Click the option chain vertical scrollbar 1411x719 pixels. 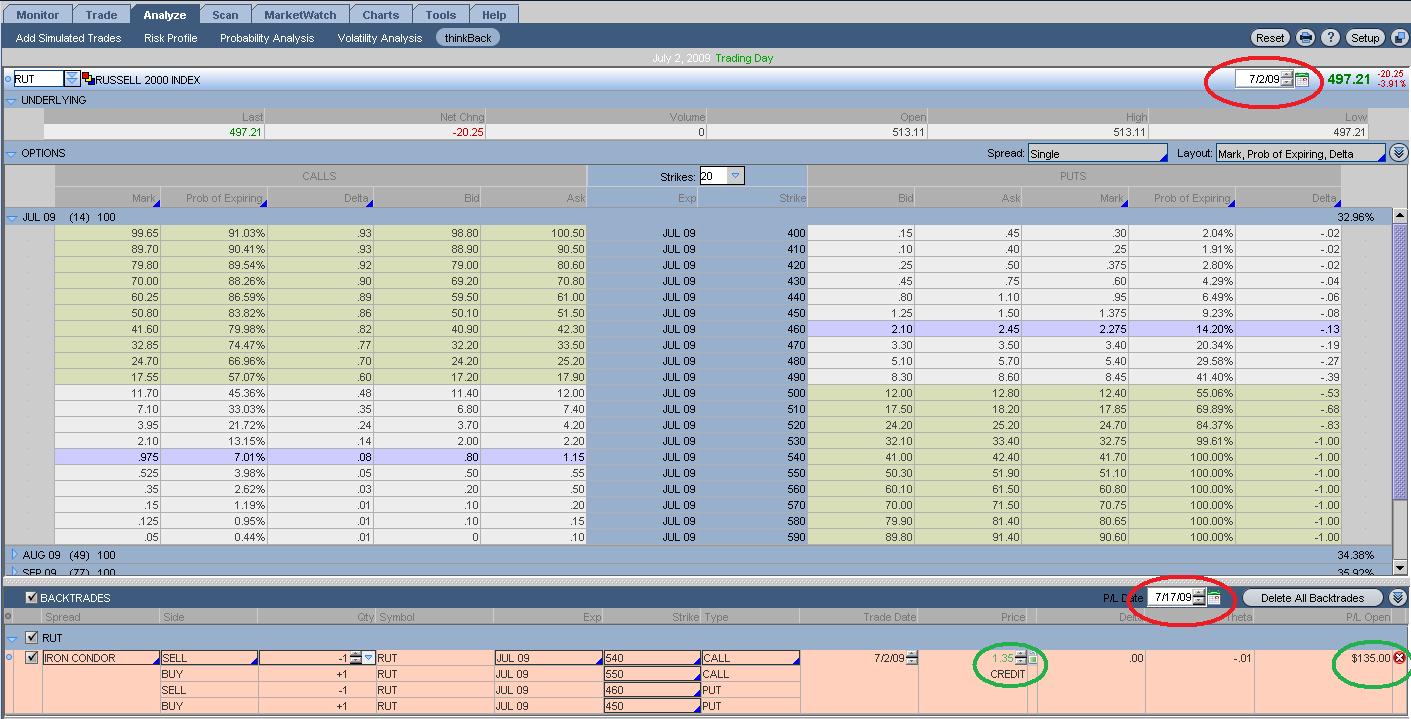(x=1399, y=380)
